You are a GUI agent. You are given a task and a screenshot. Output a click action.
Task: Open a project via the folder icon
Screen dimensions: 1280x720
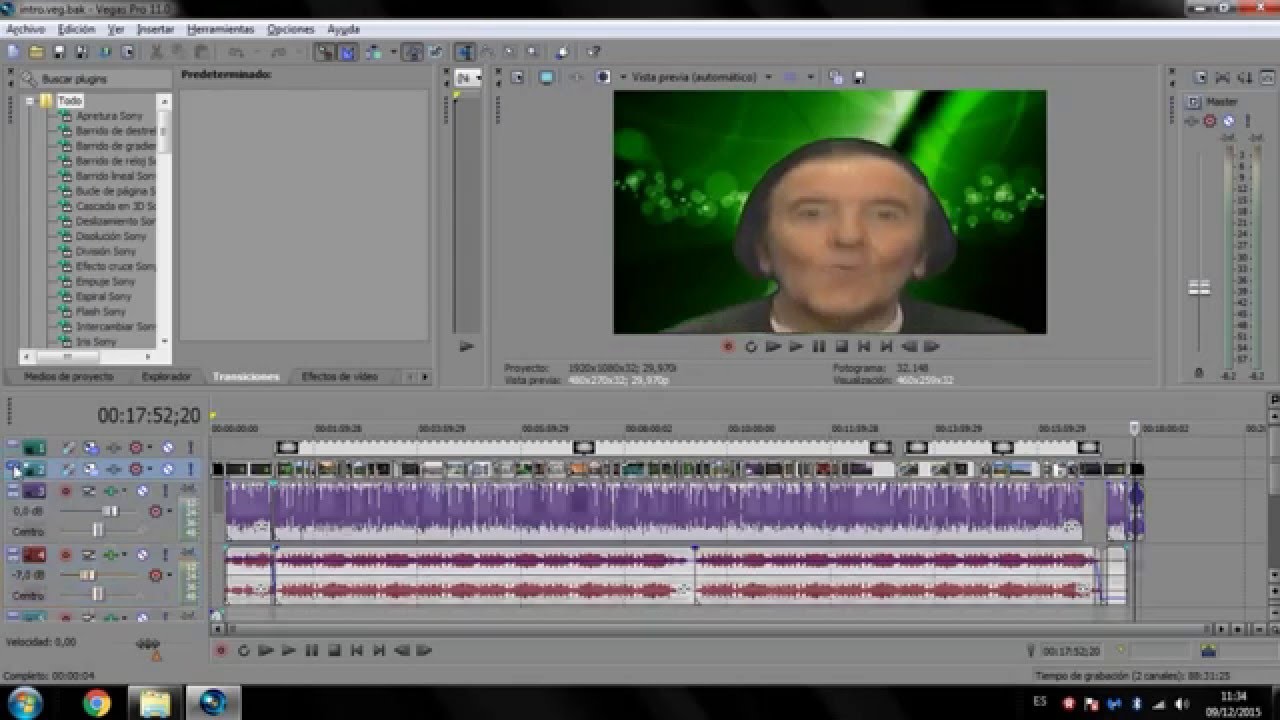pos(36,51)
